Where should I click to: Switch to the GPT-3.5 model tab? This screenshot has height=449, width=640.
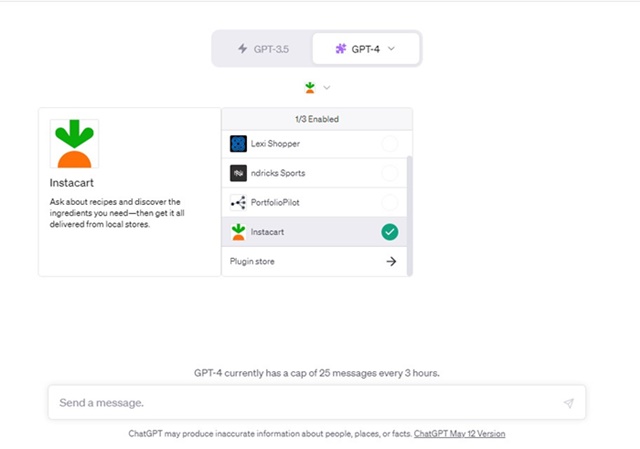point(263,49)
